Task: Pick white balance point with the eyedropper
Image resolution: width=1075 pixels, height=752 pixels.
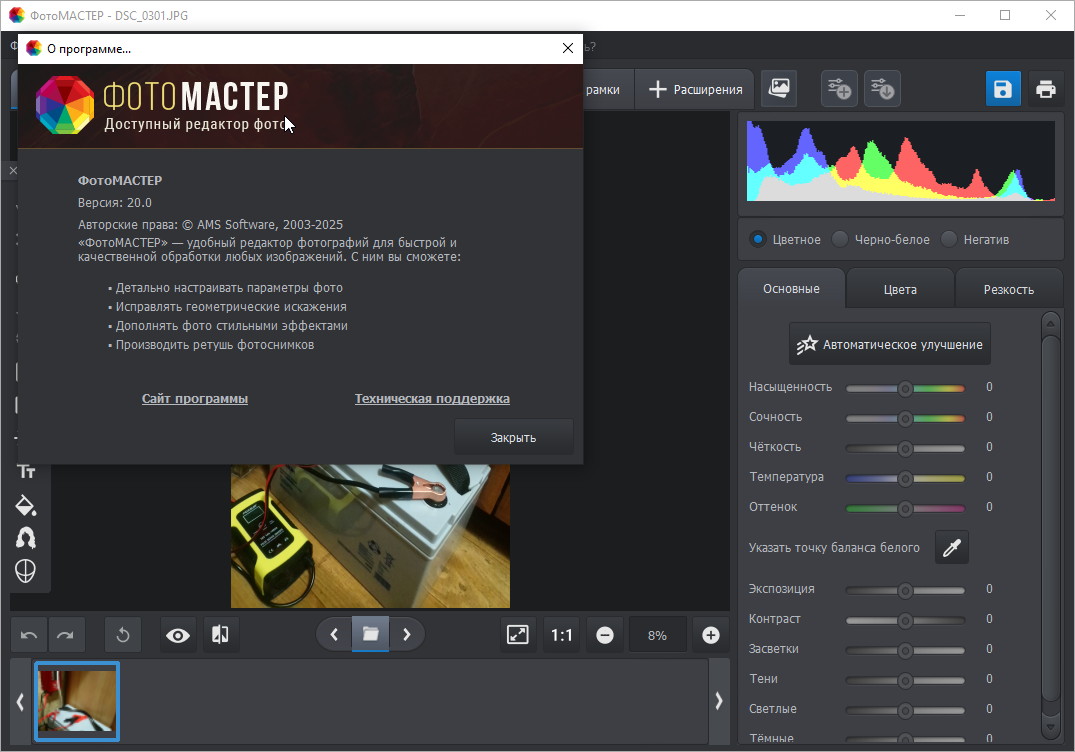Action: 952,547
